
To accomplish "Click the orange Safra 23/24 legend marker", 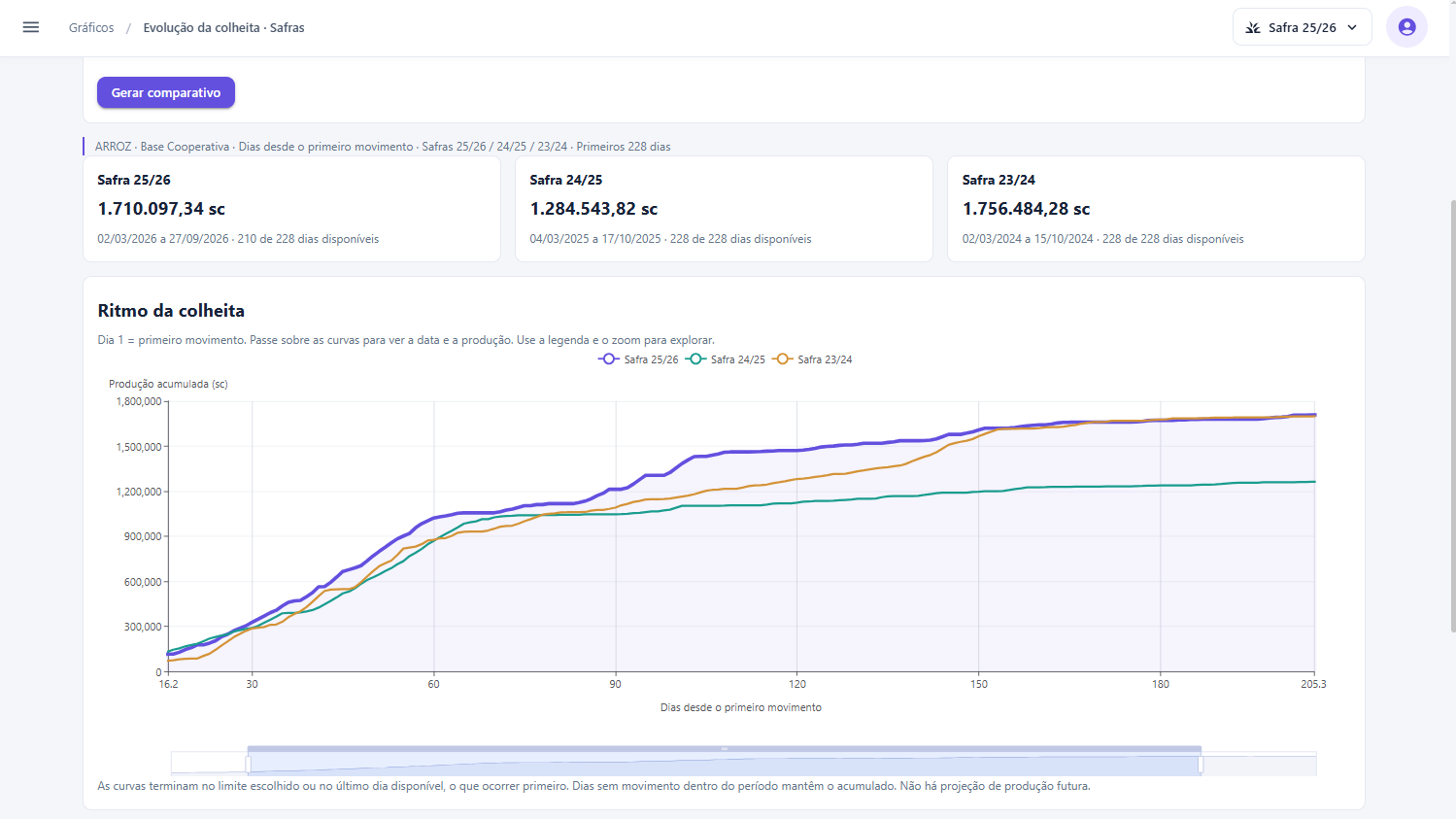I will [x=783, y=359].
